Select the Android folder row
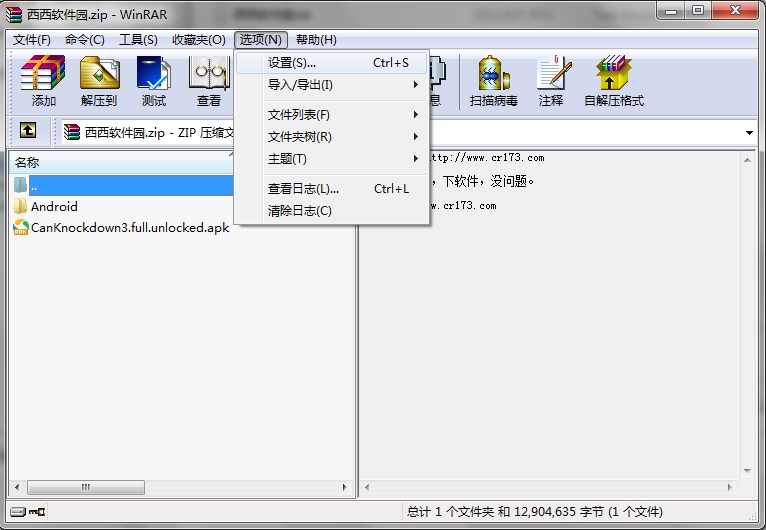Screen dimensions: 766x530 pyautogui.click(x=45, y=206)
